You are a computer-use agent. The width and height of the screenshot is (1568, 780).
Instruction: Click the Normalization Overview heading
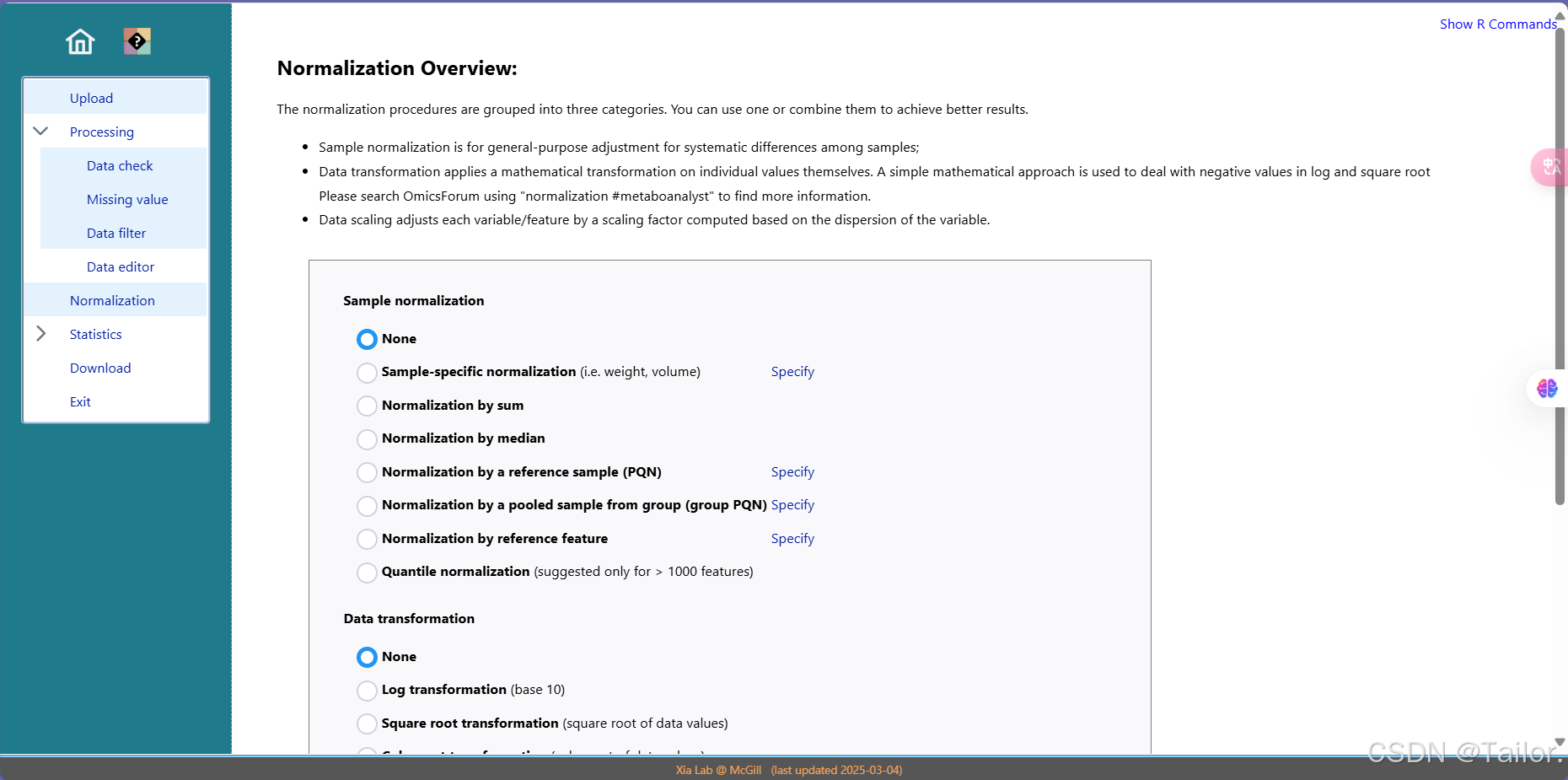tap(397, 68)
